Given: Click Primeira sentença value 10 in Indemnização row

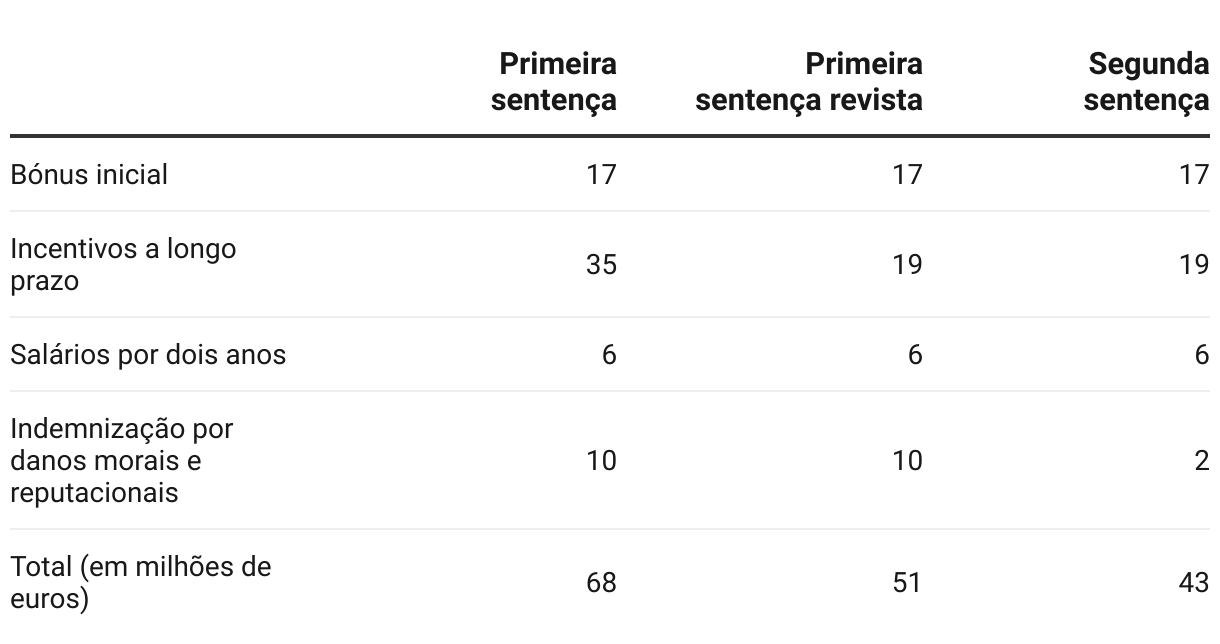Looking at the screenshot, I should [x=602, y=460].
